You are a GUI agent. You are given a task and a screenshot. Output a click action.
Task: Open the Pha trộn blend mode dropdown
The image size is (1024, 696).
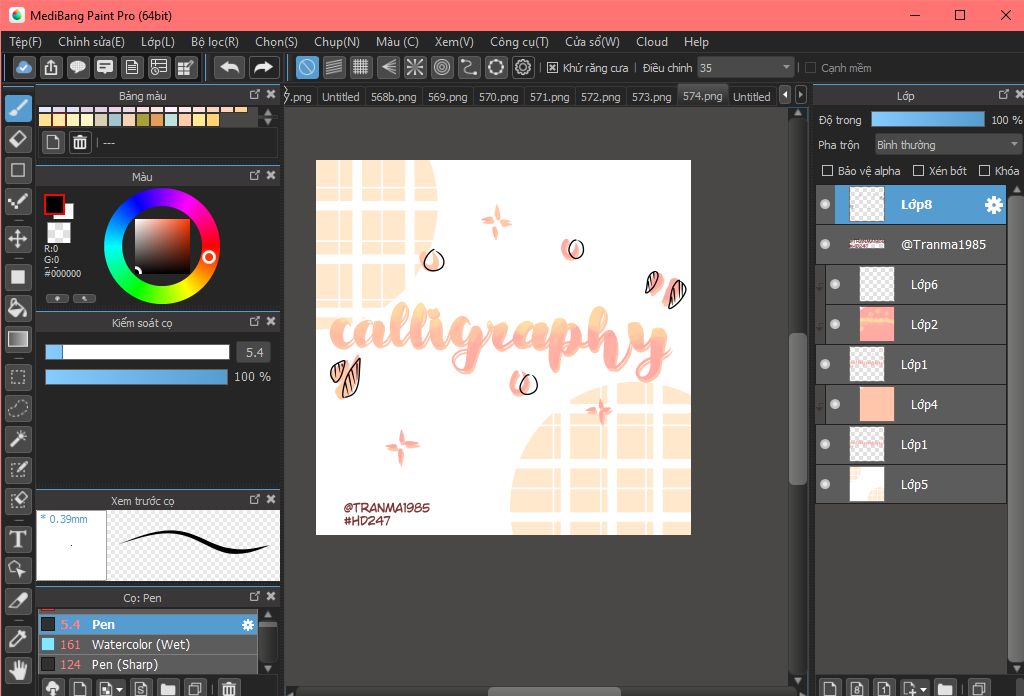tap(947, 145)
